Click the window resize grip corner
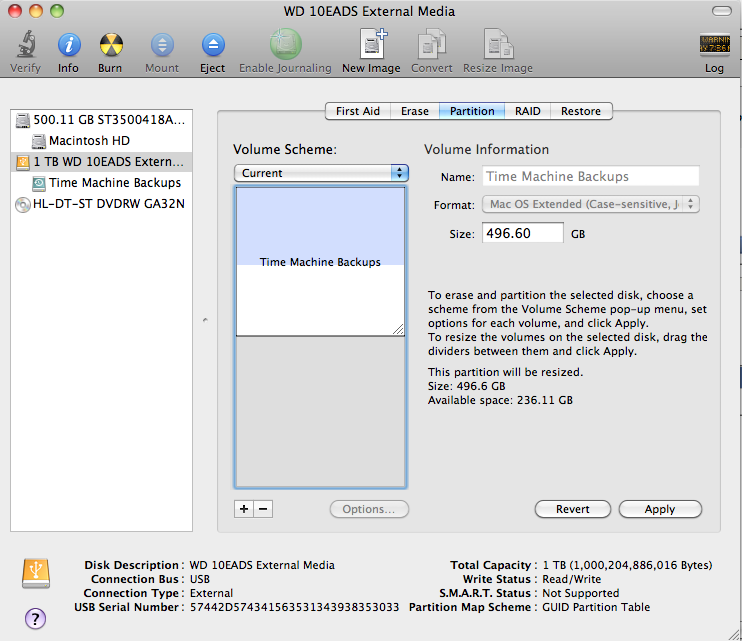Viewport: 742px width, 641px height. (734, 633)
